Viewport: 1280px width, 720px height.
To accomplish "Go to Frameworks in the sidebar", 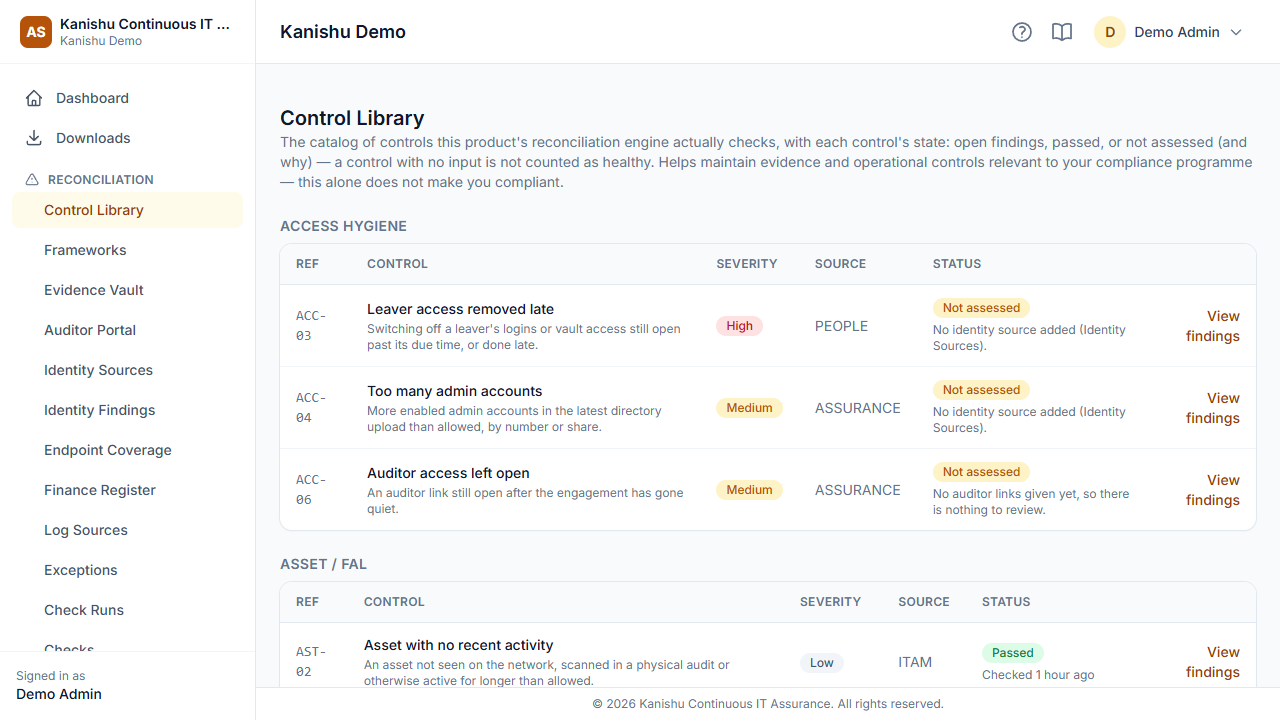I will click(x=85, y=250).
